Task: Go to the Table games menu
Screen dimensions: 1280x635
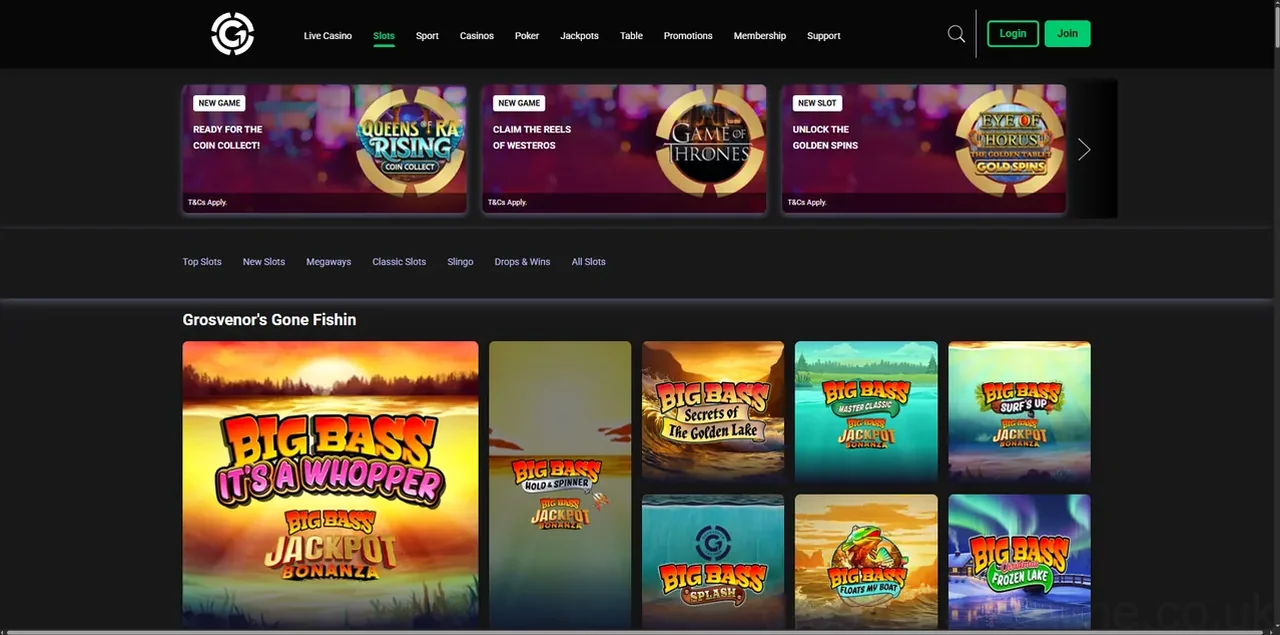Action: pyautogui.click(x=631, y=36)
